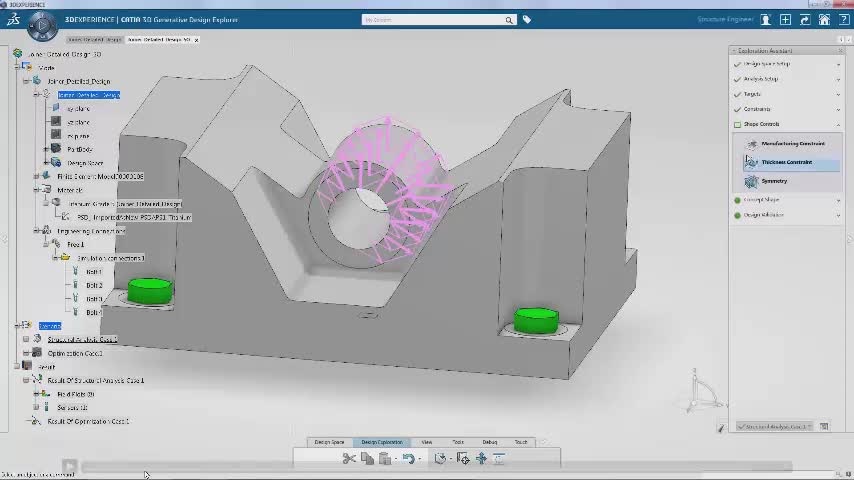The height and width of the screenshot is (480, 854).
Task: Click the 3DS logo icon
Action: coord(14,20)
